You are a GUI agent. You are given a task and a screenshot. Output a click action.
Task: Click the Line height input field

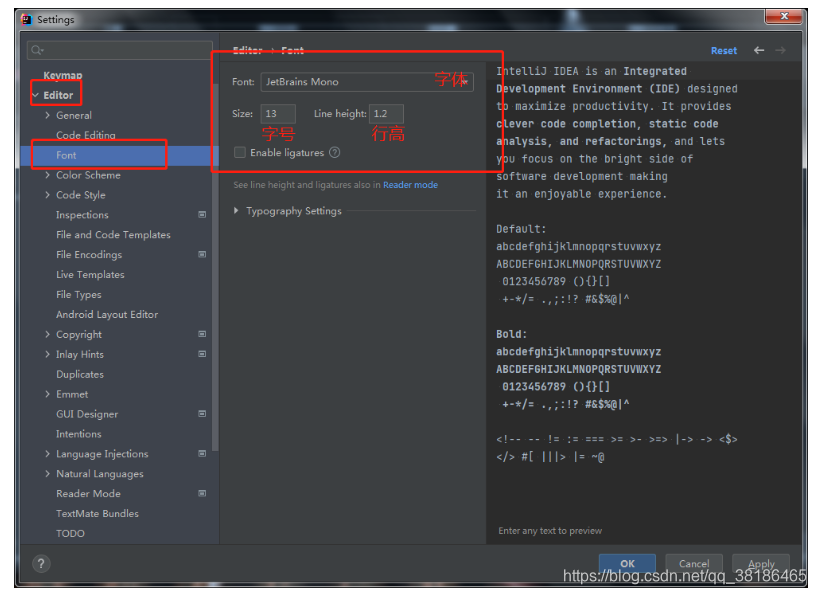[x=386, y=114]
